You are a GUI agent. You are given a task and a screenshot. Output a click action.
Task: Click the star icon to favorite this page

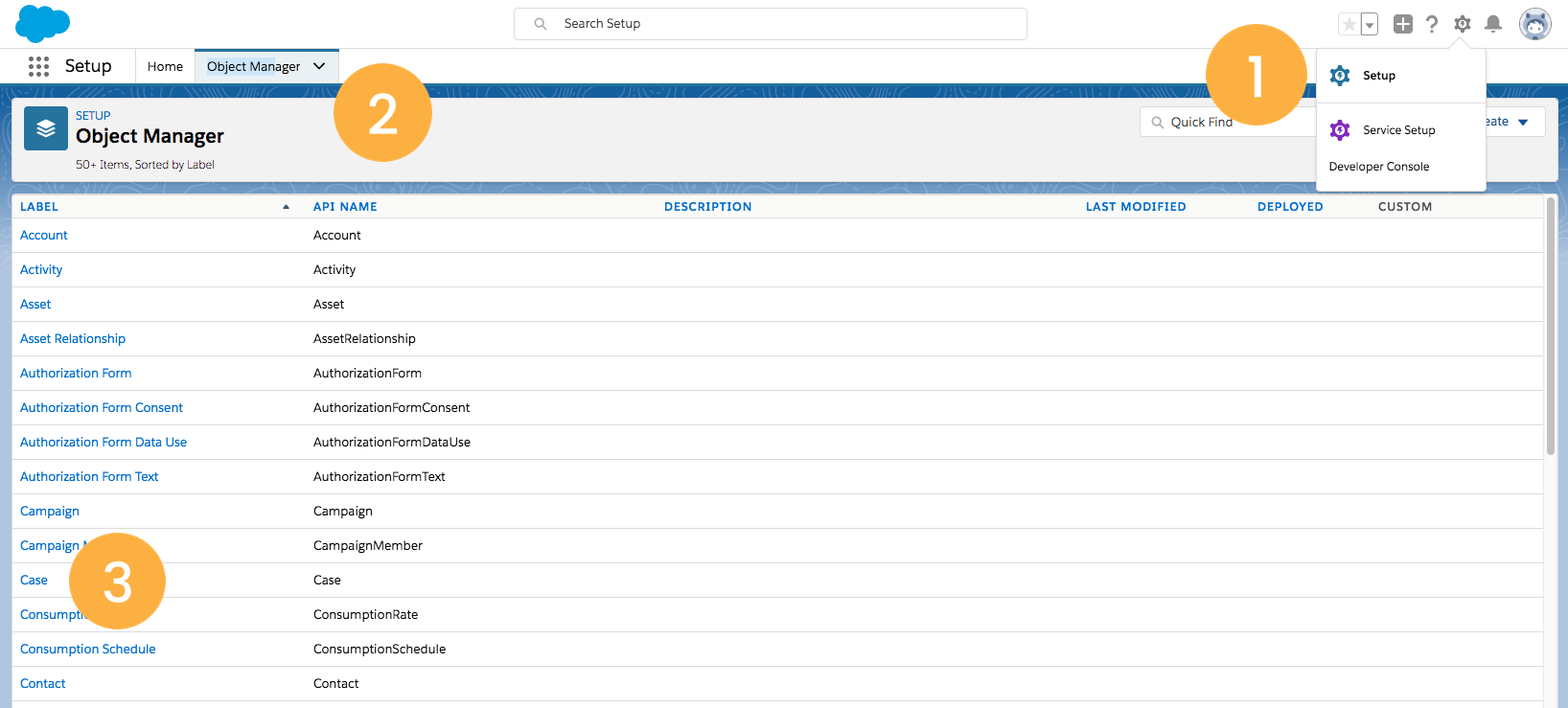pos(1349,24)
